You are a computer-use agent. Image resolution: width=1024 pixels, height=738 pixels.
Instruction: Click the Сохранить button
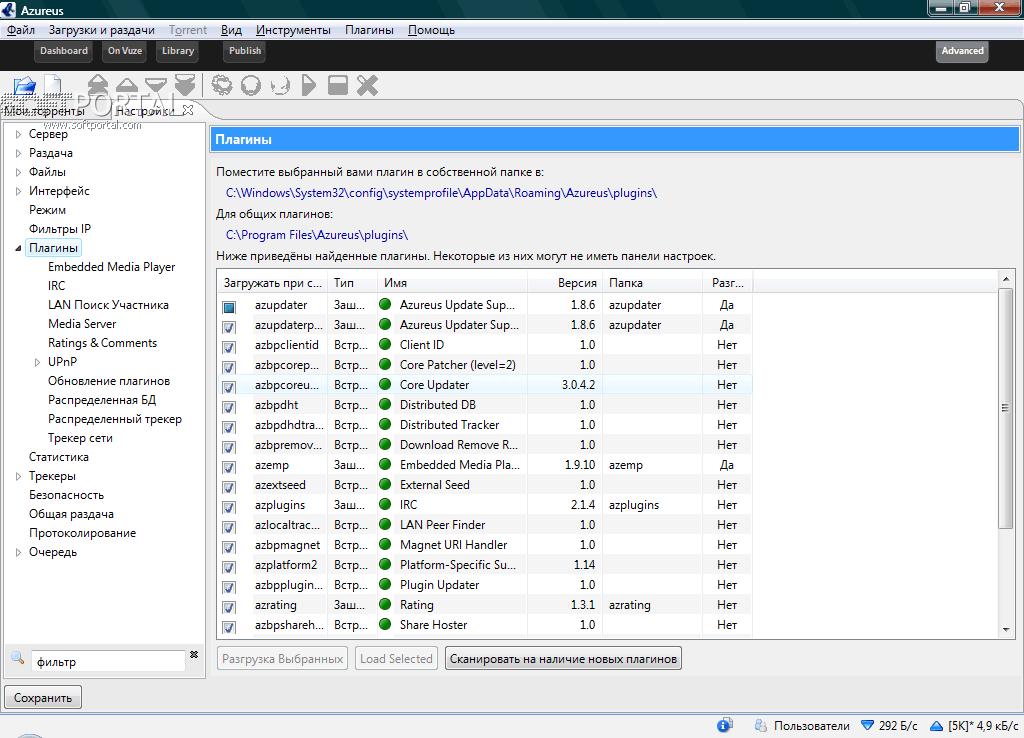(x=43, y=698)
